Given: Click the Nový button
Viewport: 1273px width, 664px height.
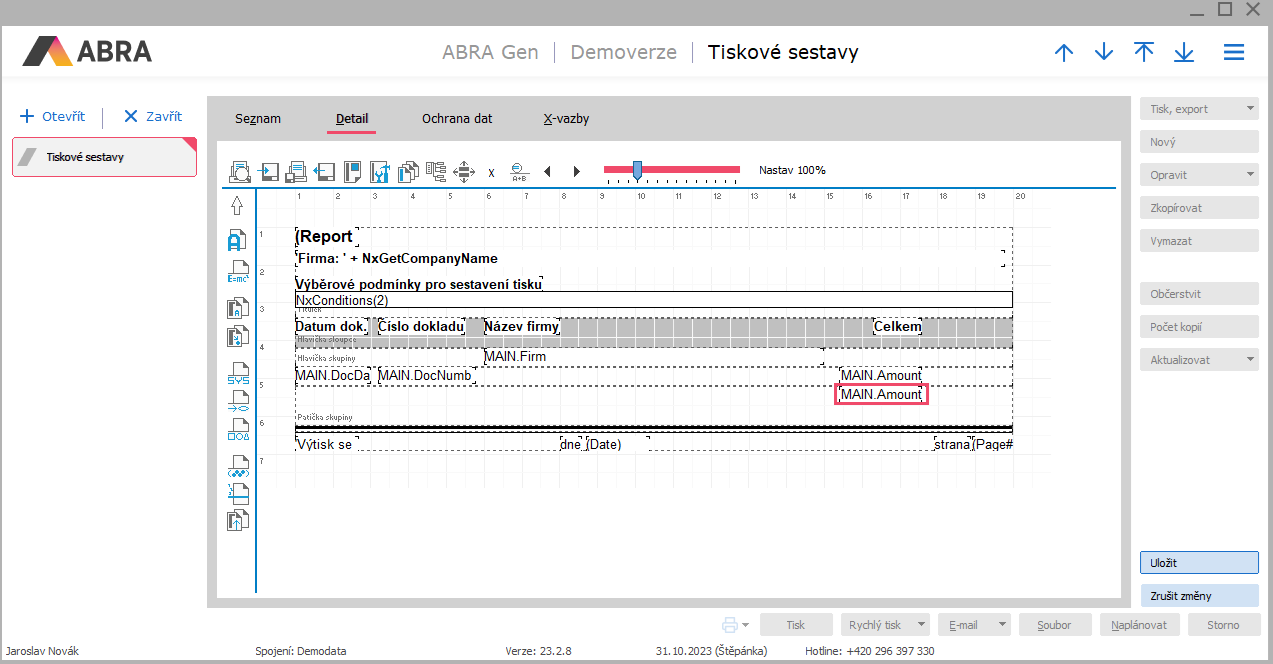Looking at the screenshot, I should 1199,142.
